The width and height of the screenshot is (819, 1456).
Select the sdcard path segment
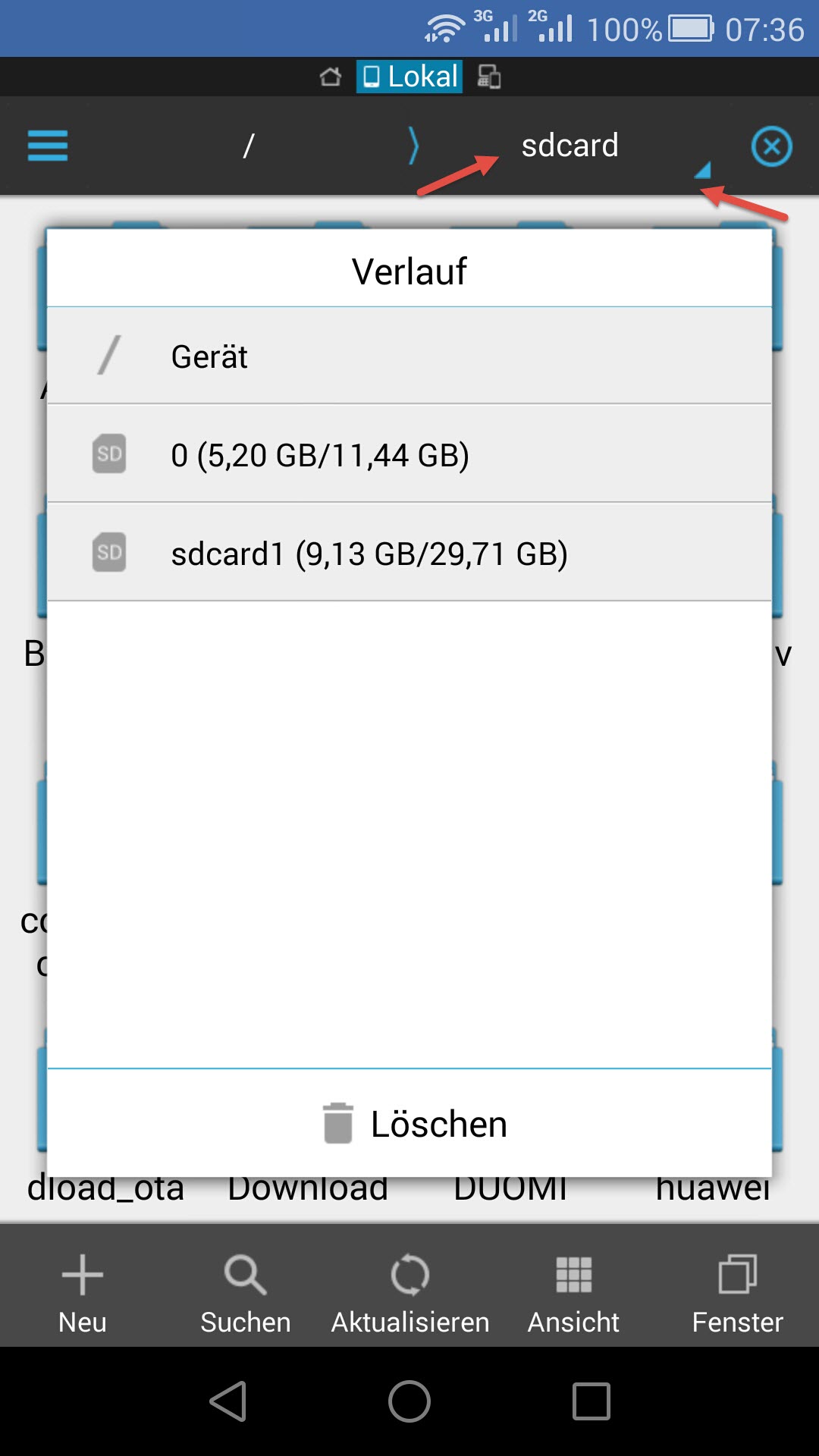coord(570,146)
